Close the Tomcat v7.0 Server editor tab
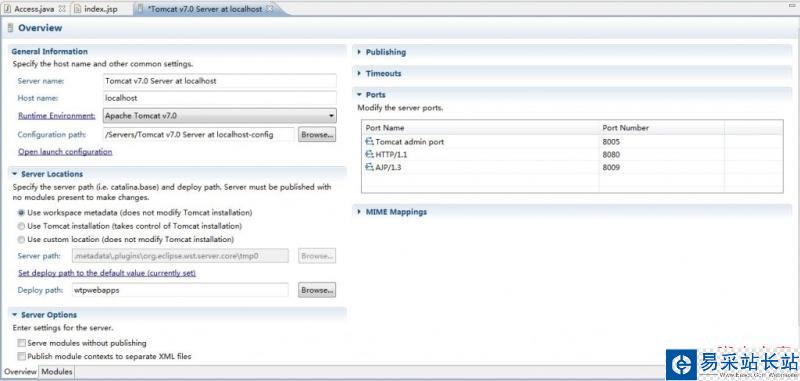Screen dimensions: 800x381 pyautogui.click(x=269, y=9)
